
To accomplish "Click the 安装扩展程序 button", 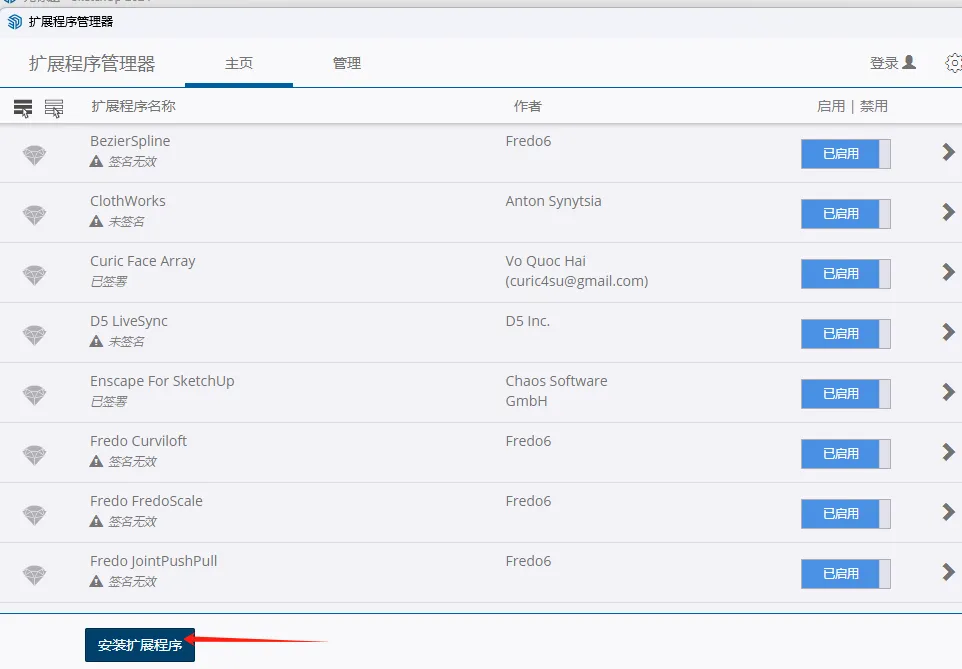I will coord(140,645).
